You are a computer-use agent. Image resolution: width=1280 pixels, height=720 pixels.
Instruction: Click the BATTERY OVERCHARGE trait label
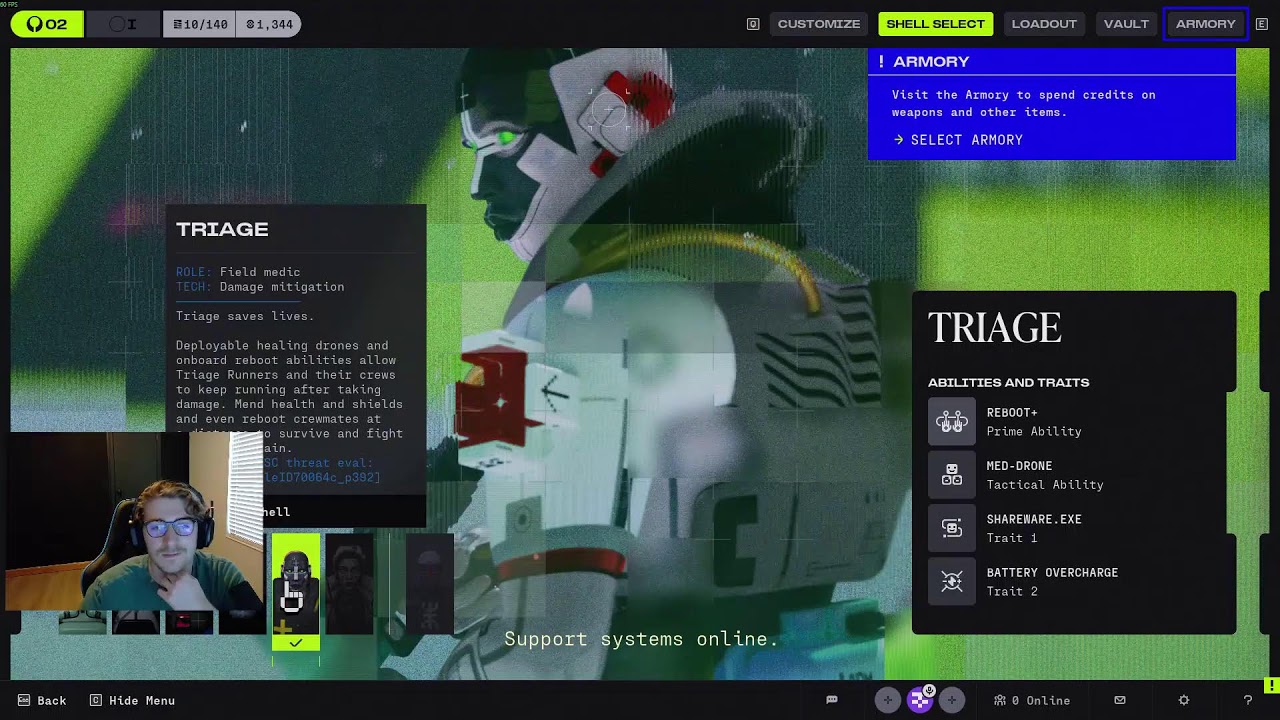pyautogui.click(x=1052, y=572)
